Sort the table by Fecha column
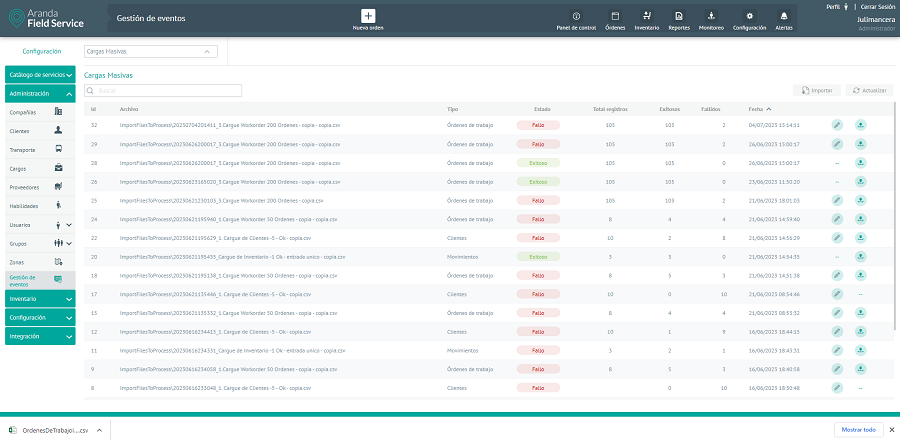The width and height of the screenshot is (900, 441). click(x=760, y=109)
